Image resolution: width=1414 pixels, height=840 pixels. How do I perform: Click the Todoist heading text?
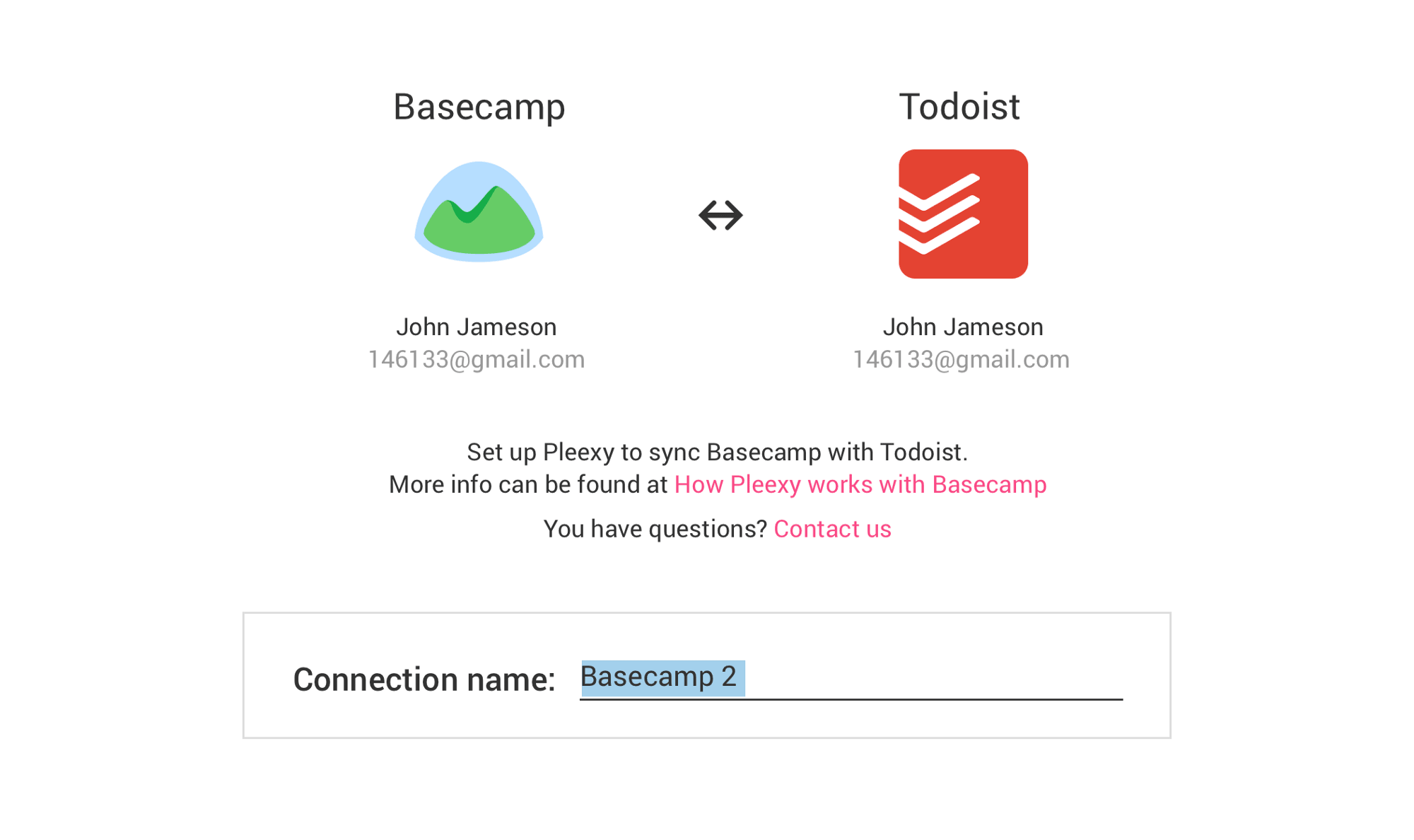click(959, 106)
